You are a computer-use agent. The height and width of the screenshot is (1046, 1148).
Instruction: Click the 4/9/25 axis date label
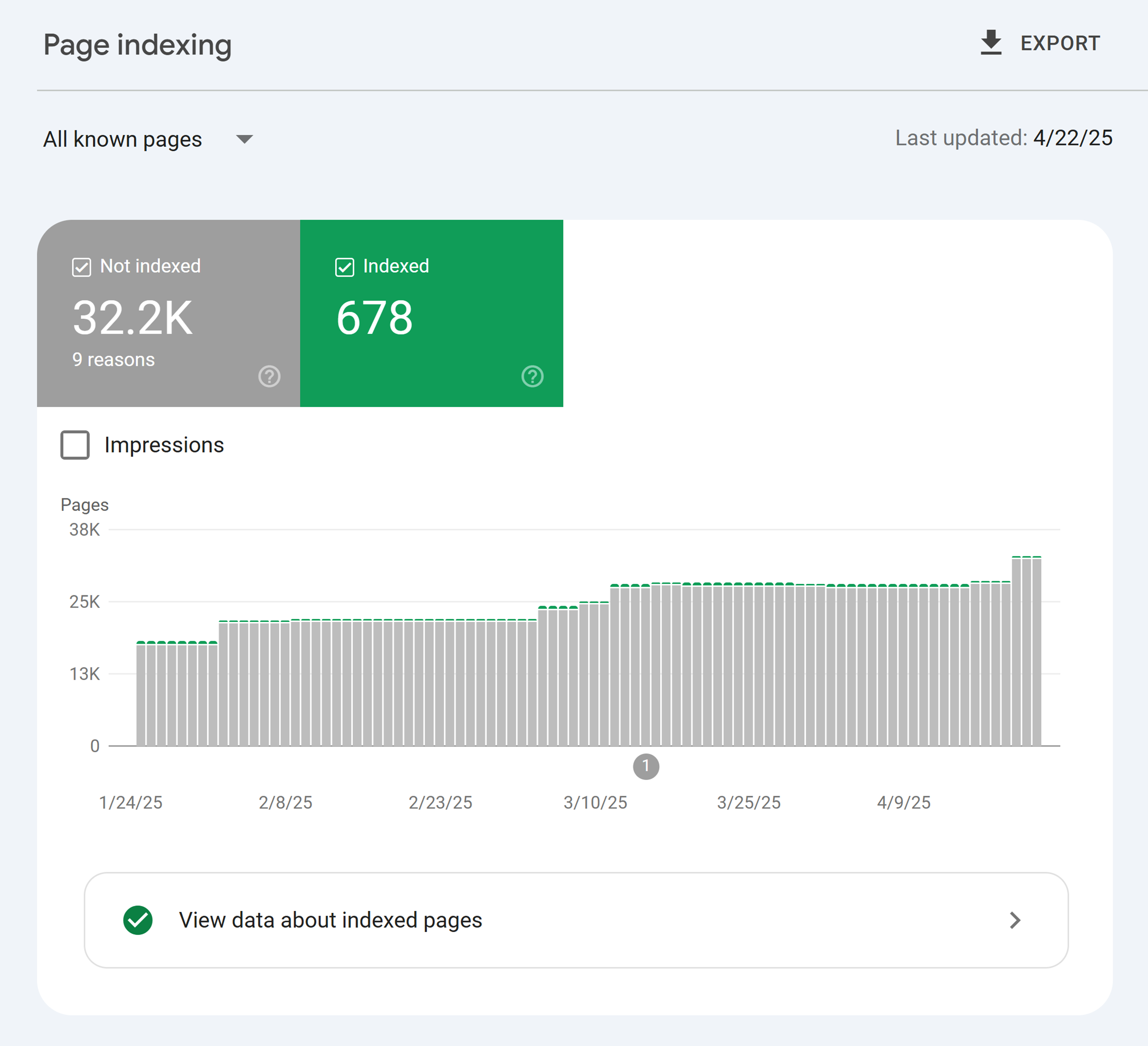(x=904, y=802)
